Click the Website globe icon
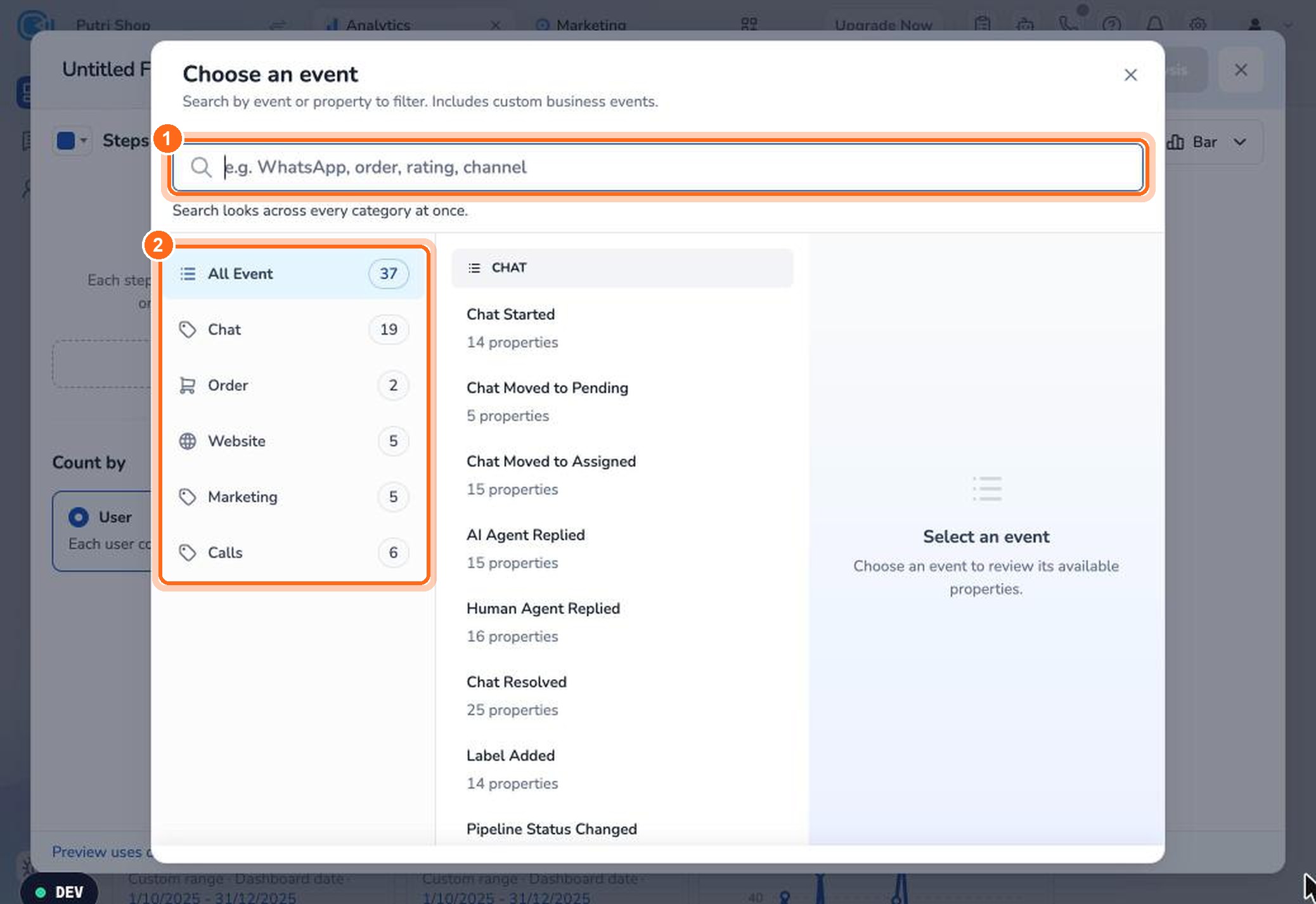This screenshot has height=904, width=1316. tap(187, 441)
